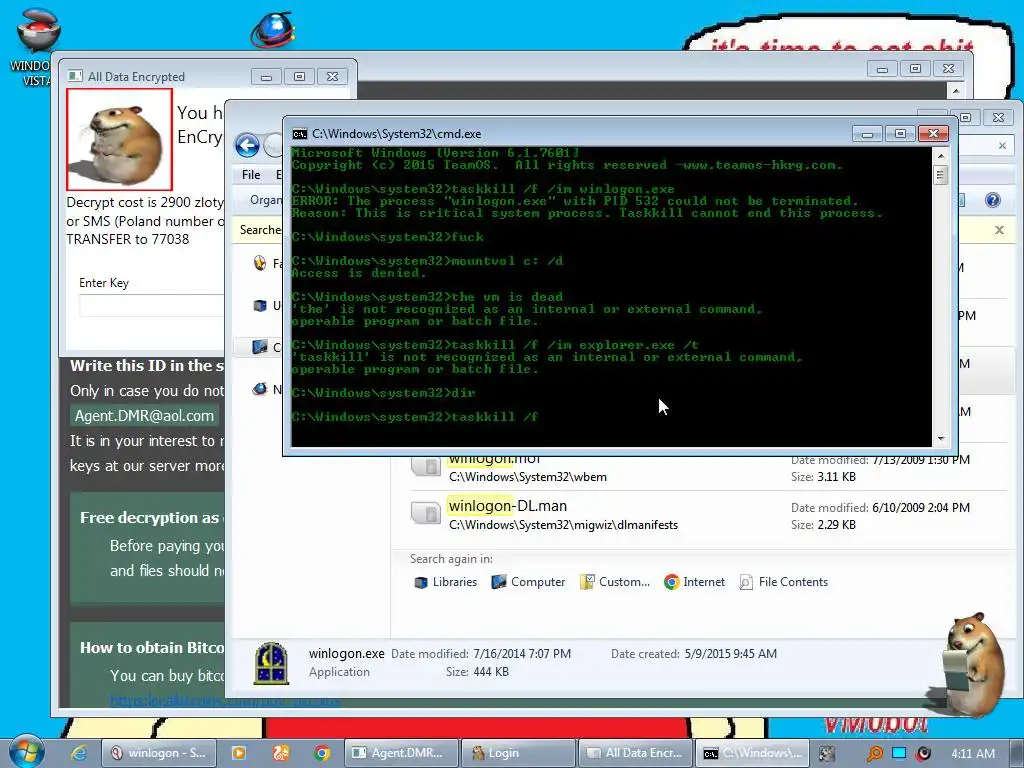Viewport: 1024px width, 768px height.
Task: Click the hamster picture in ransomware window
Action: click(120, 140)
